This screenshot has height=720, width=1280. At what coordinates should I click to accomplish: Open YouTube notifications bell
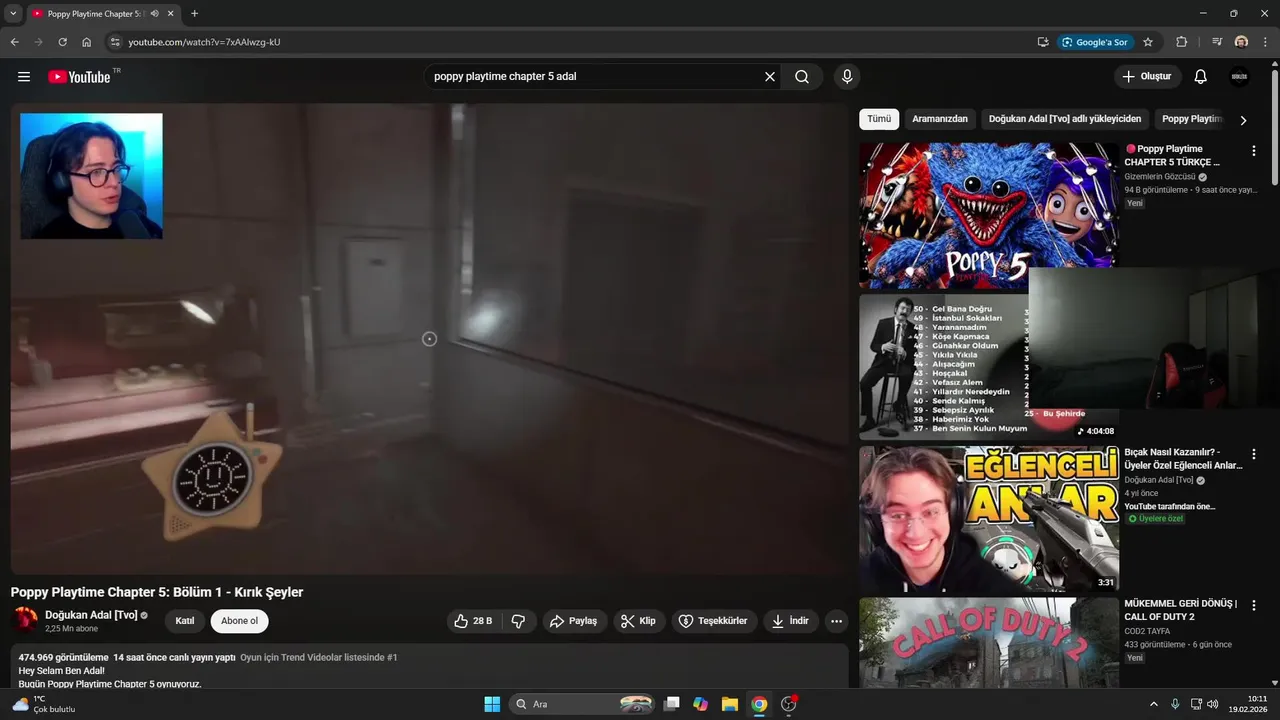coord(1201,77)
